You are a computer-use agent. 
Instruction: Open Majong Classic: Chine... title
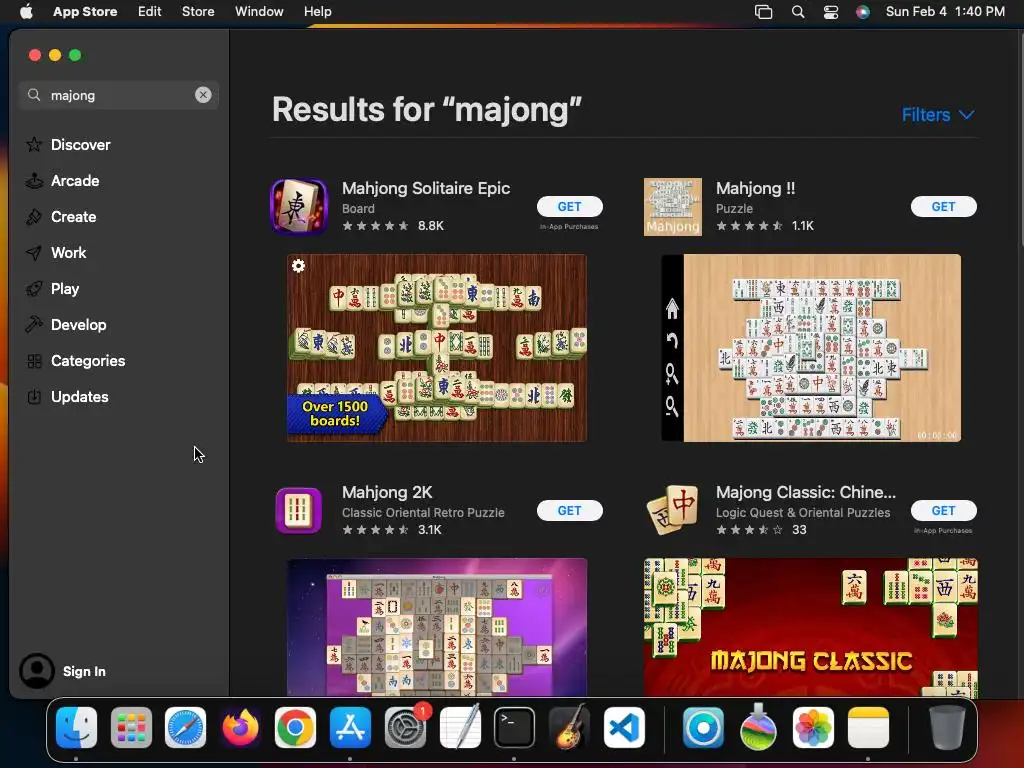[x=806, y=492]
